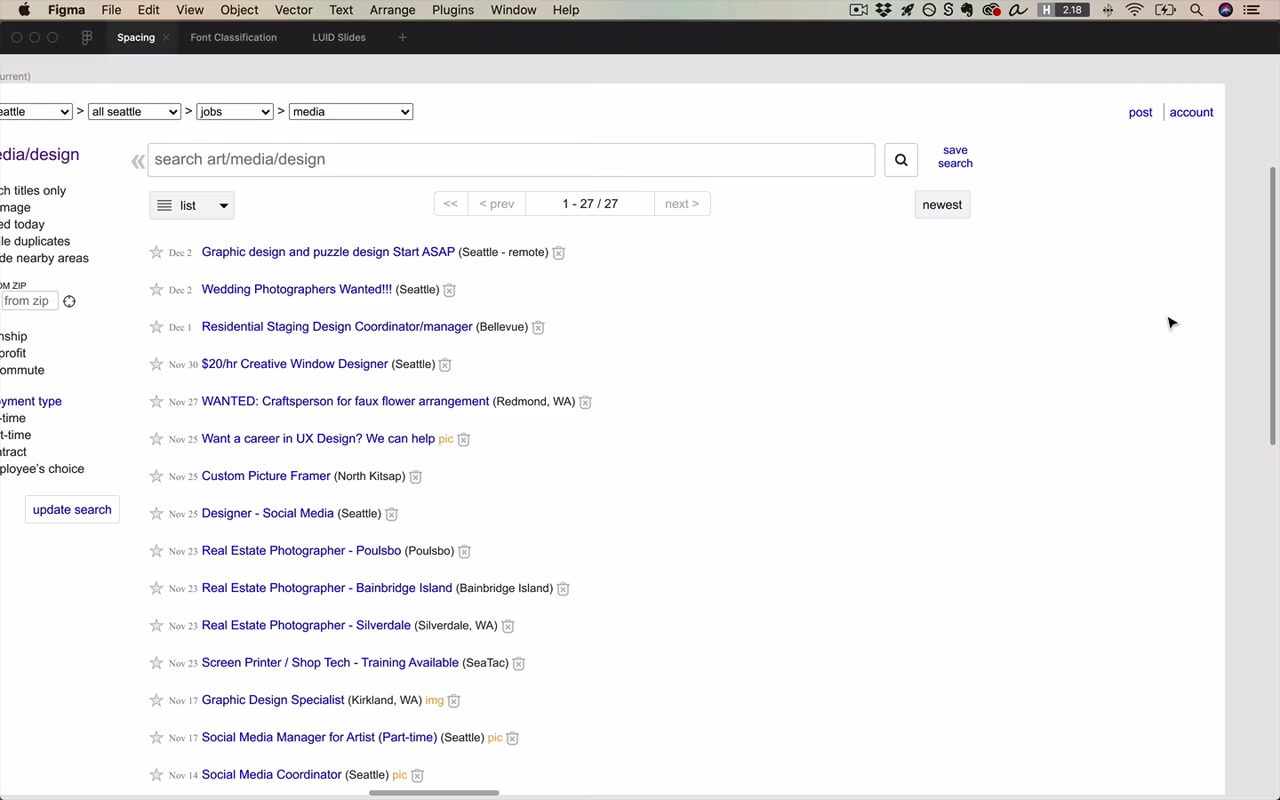Hide the Craftsperson for faux flower posting
The height and width of the screenshot is (800, 1280).
coord(585,402)
